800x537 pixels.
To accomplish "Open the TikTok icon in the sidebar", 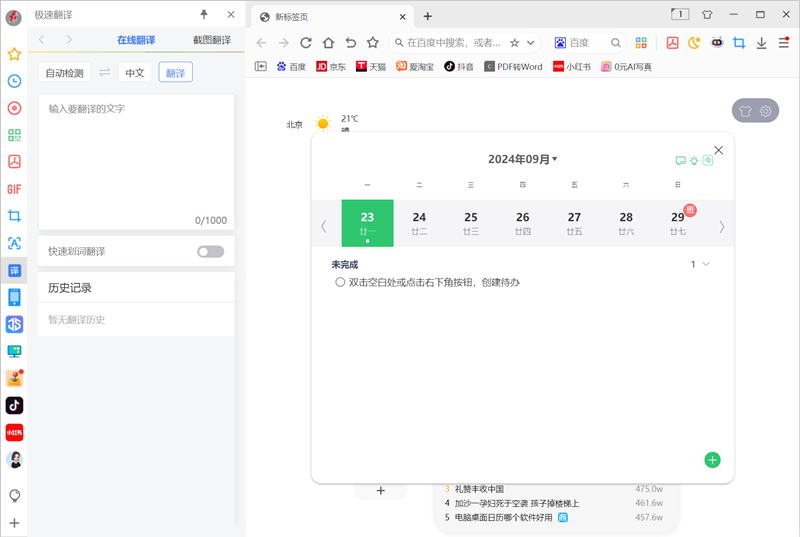I will (14, 405).
